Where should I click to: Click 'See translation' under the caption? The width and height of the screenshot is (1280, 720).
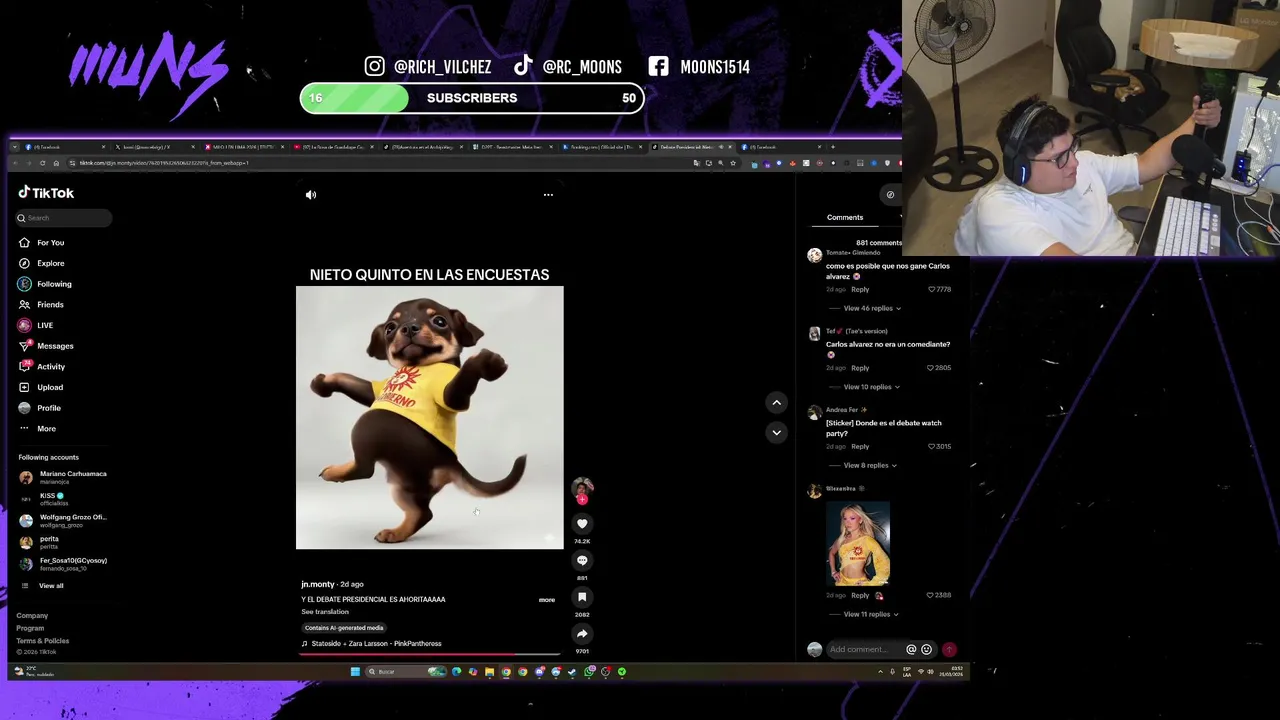[x=325, y=612]
